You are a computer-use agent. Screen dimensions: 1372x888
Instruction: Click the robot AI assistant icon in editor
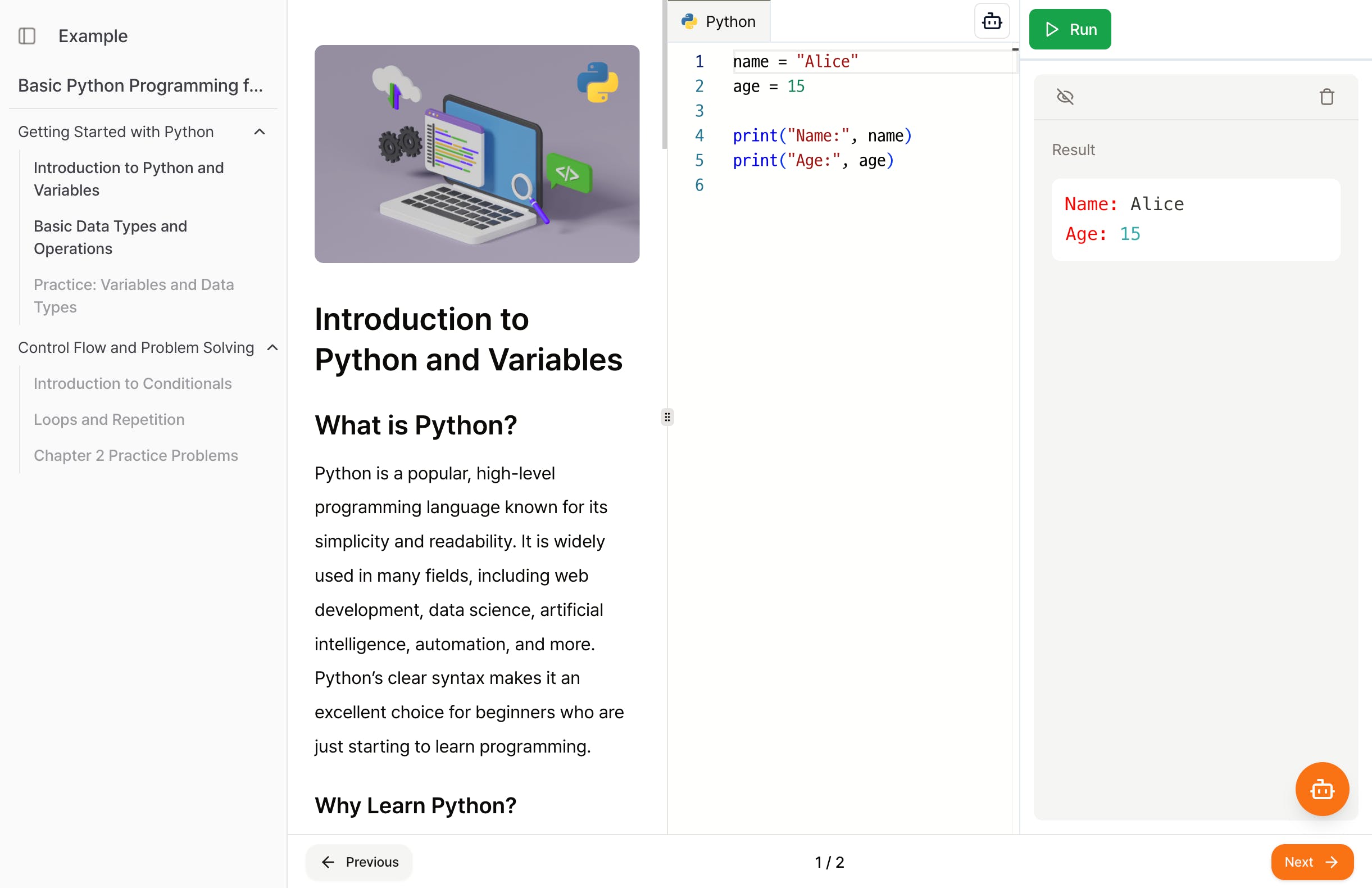(x=992, y=21)
